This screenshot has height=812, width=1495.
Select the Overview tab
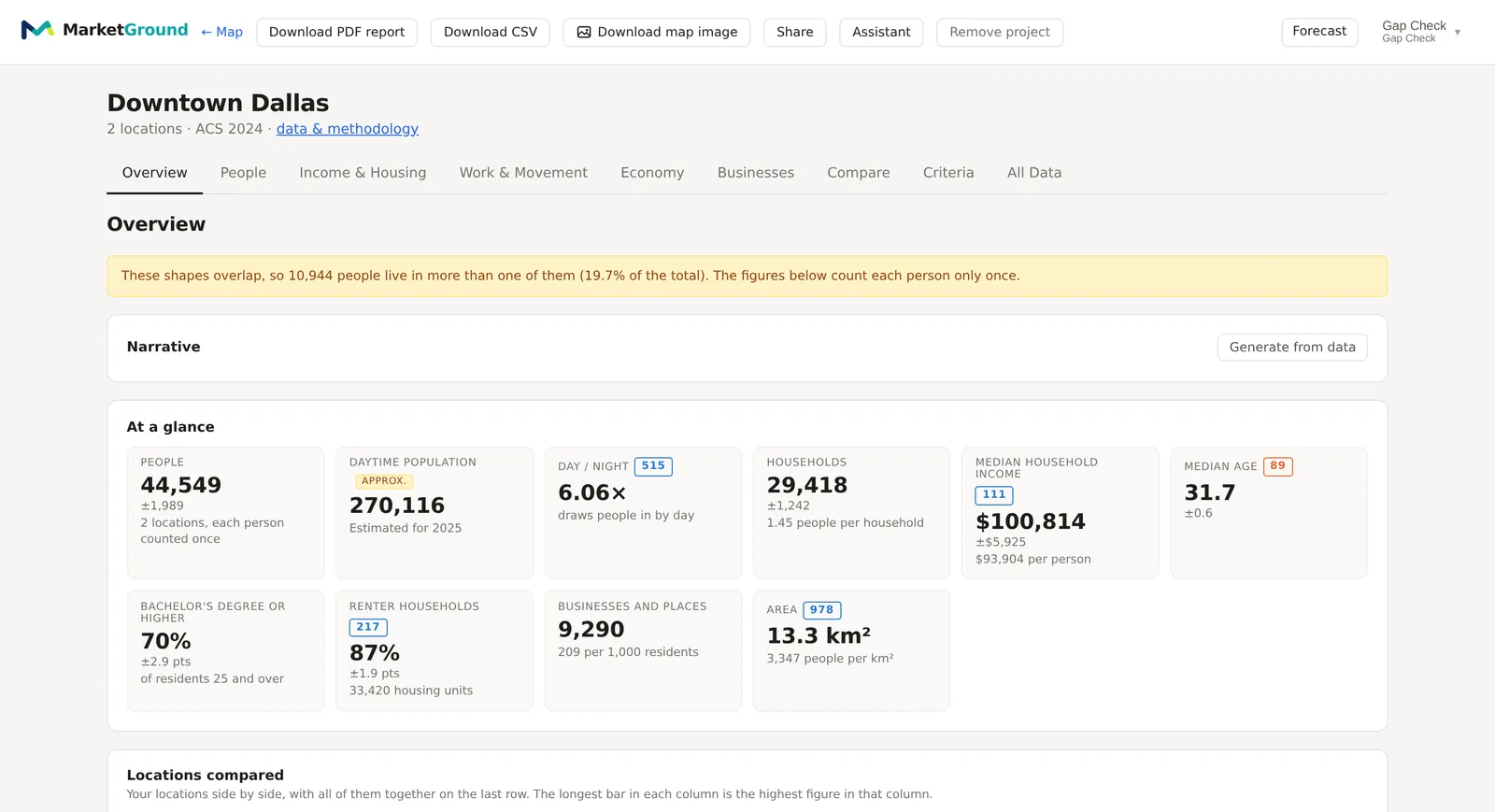(x=154, y=173)
